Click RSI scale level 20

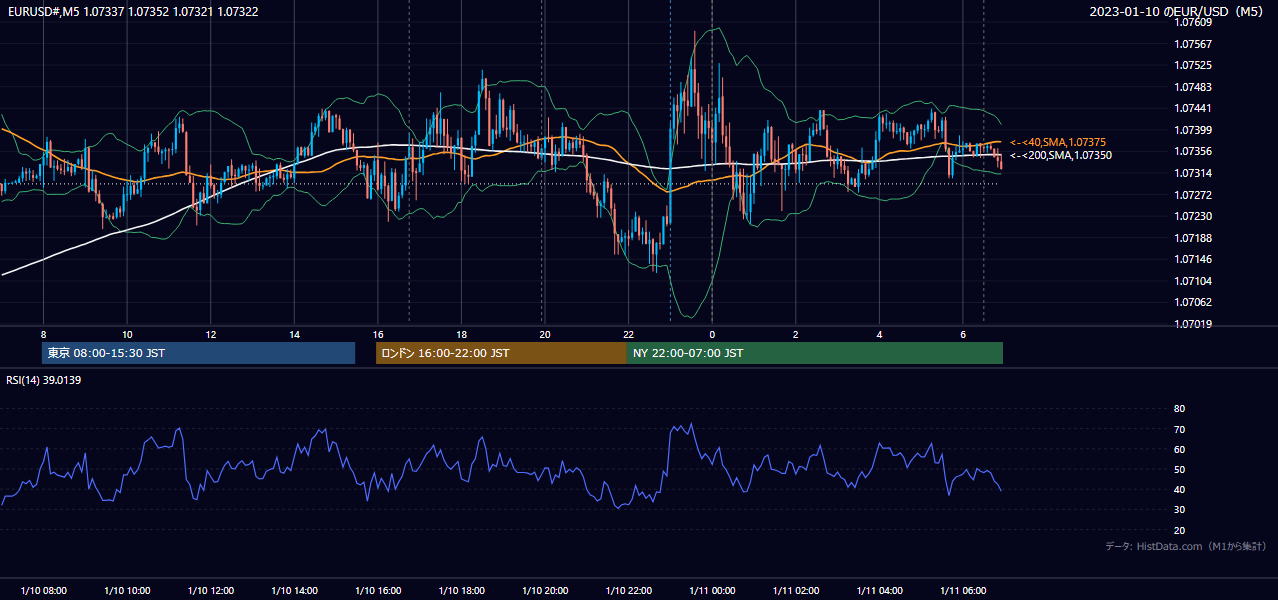tap(1179, 530)
